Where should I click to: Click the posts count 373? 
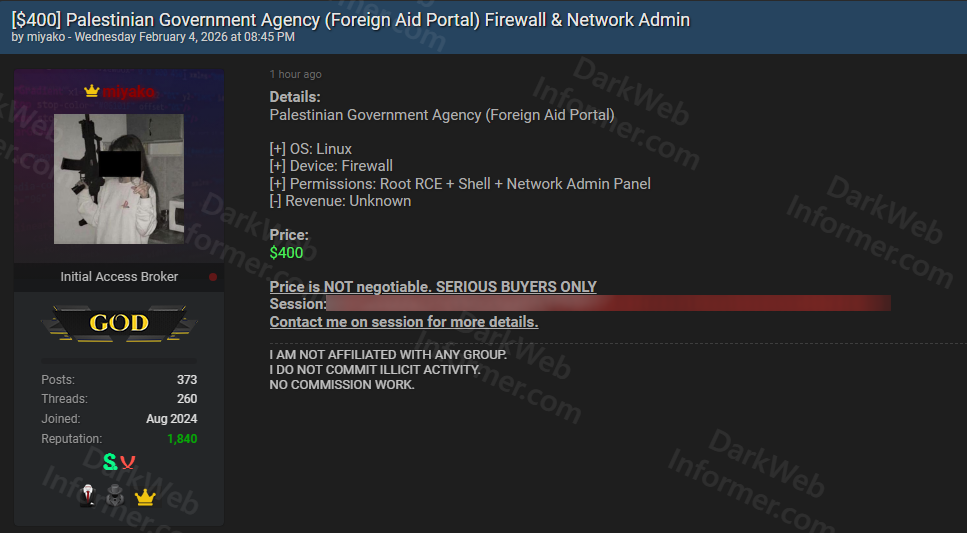186,380
